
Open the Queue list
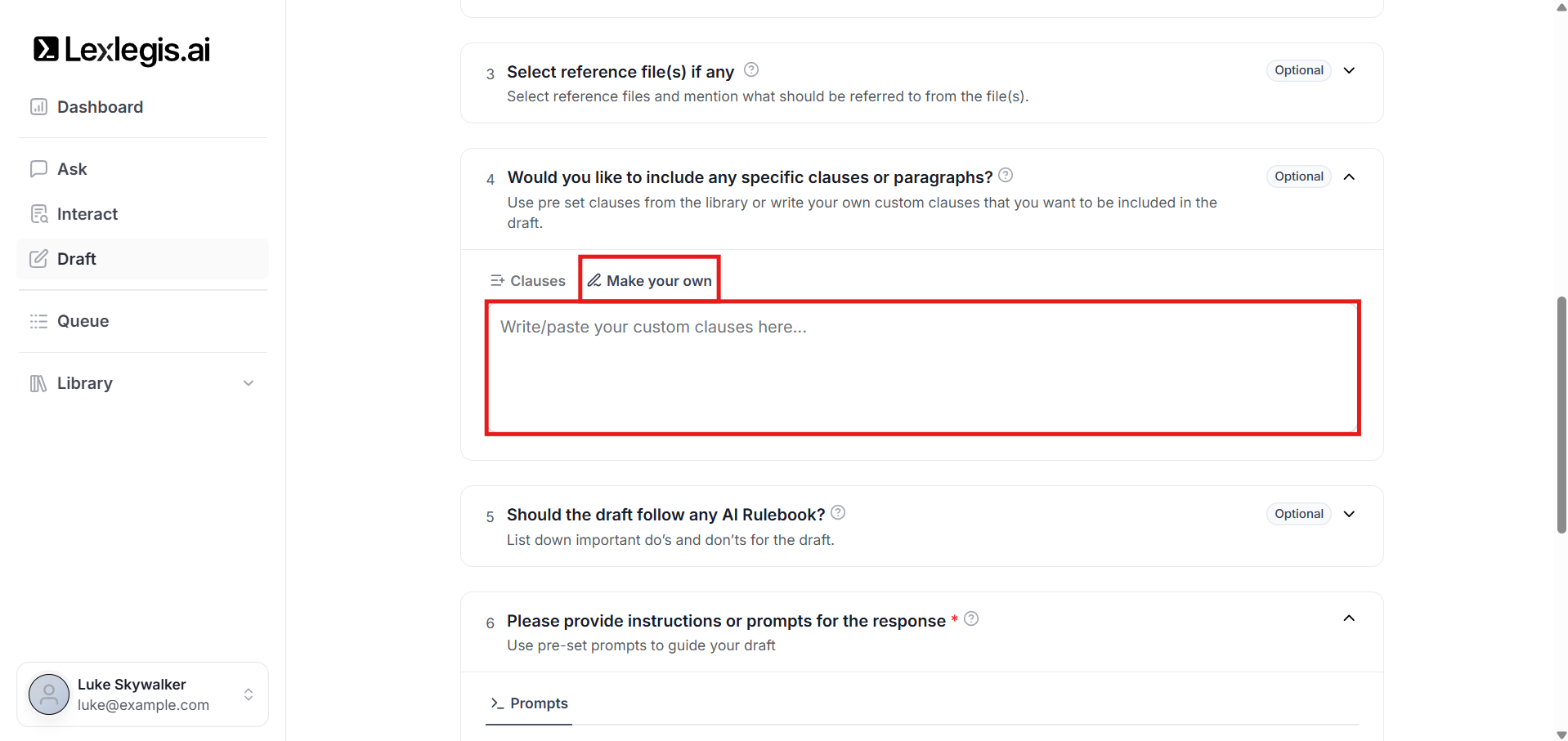(83, 321)
